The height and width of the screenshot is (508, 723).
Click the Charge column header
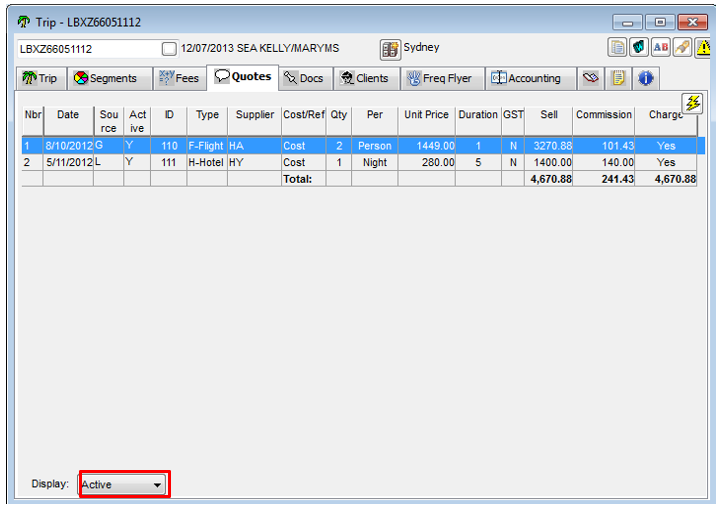click(666, 121)
